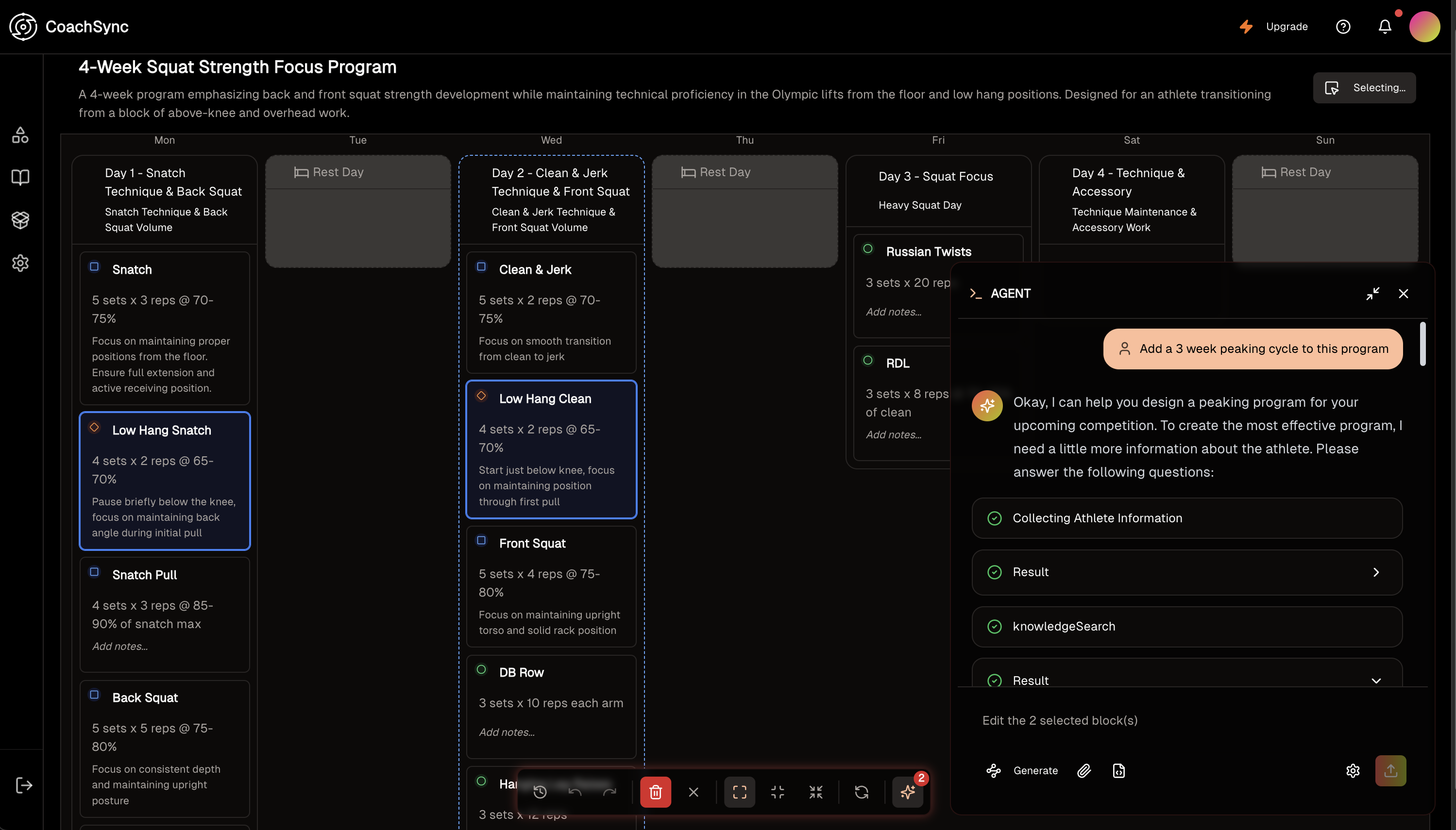Viewport: 1456px width, 830px height.
Task: Delete selected blocks with the red trash icon
Action: click(655, 792)
